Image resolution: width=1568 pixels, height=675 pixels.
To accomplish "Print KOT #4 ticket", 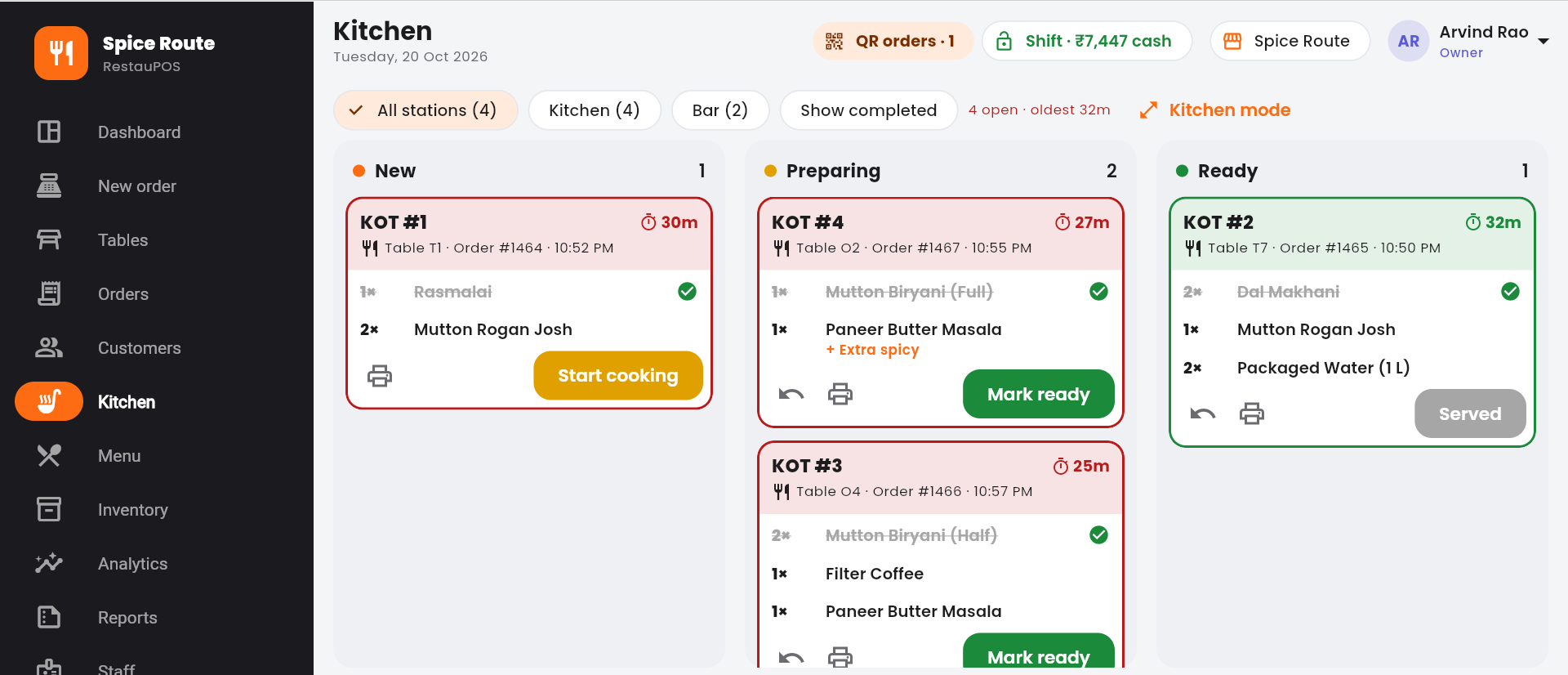I will point(840,394).
